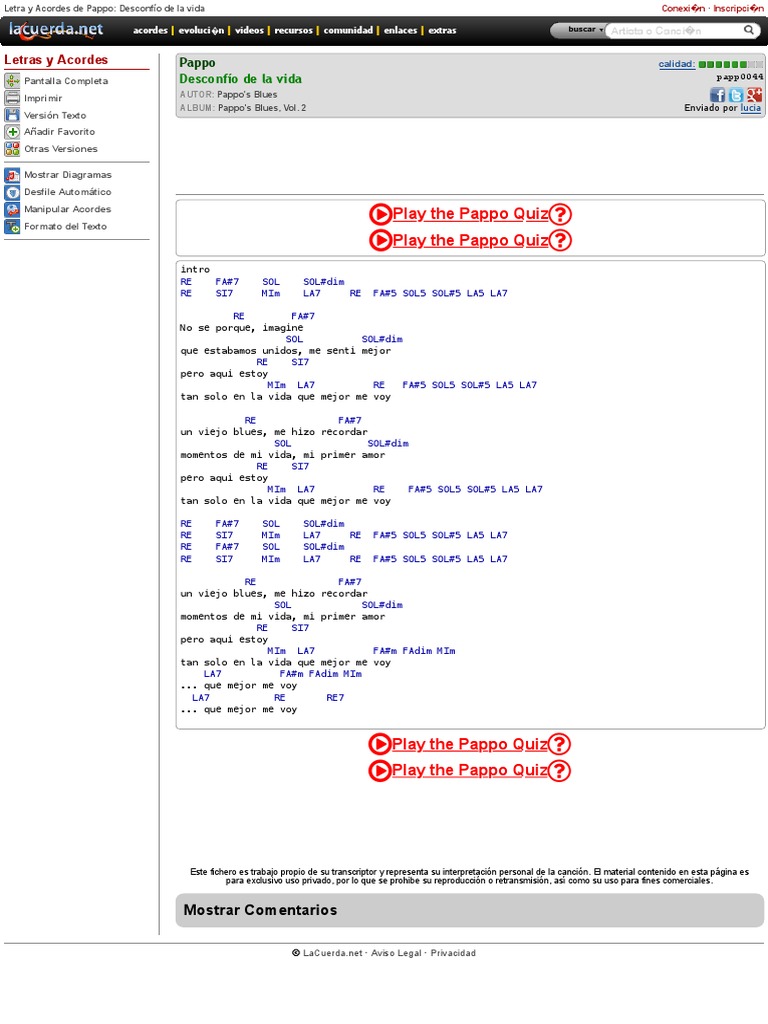Open the acordes menu

(150, 30)
